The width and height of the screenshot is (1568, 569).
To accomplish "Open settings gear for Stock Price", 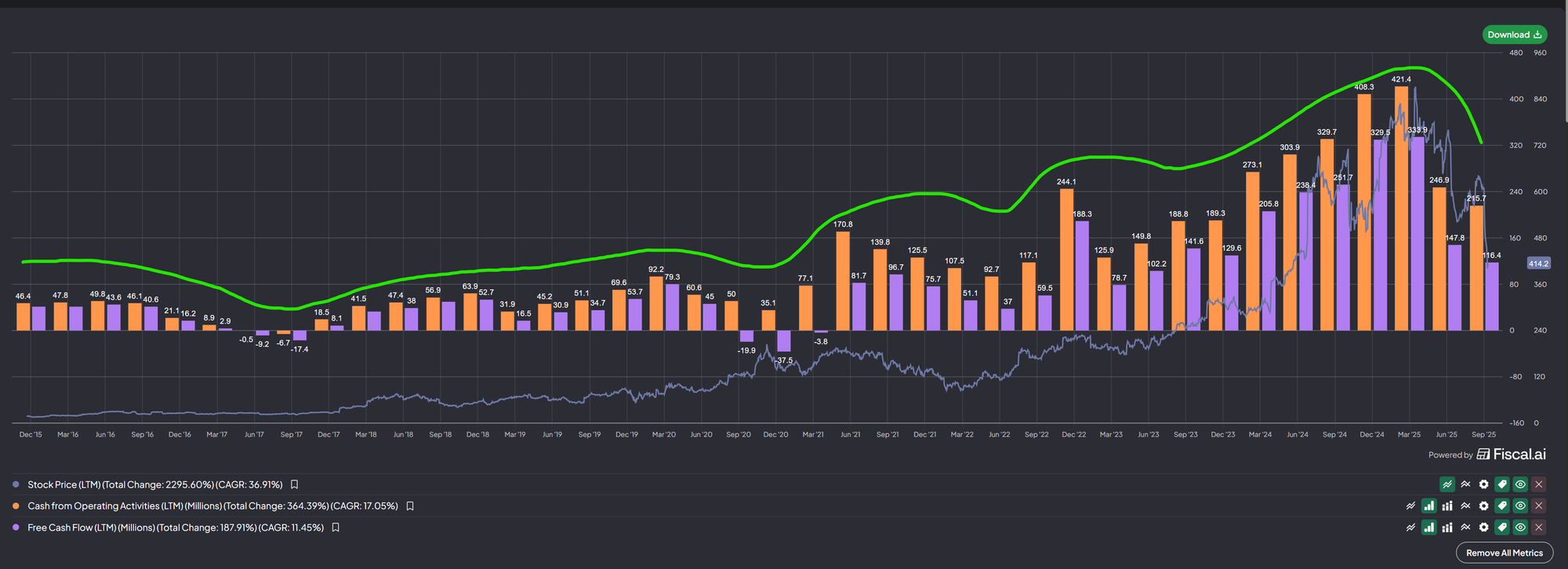I will 1483,484.
